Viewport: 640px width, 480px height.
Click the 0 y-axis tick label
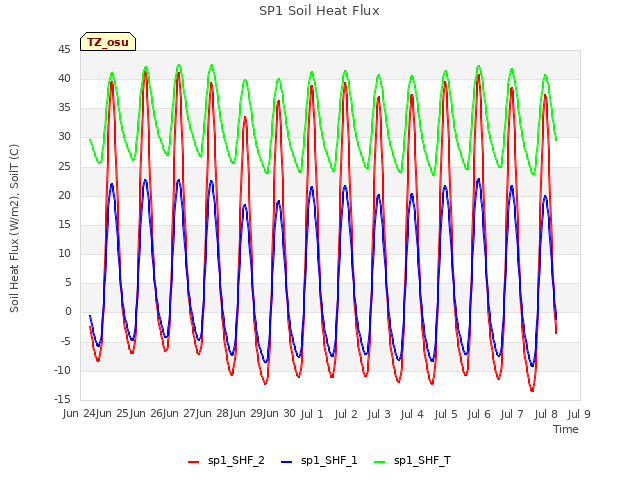pyautogui.click(x=68, y=312)
